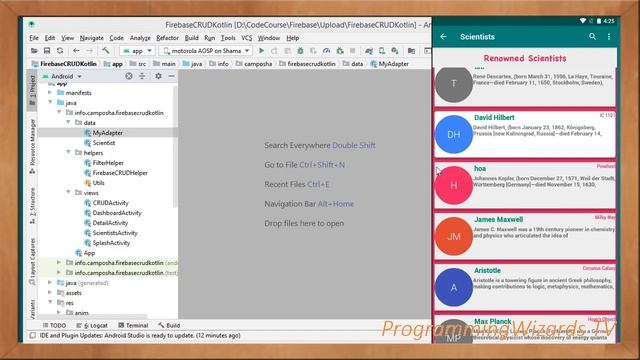Open the Logcat tool window tab
The height and width of the screenshot is (360, 640).
coord(92,325)
